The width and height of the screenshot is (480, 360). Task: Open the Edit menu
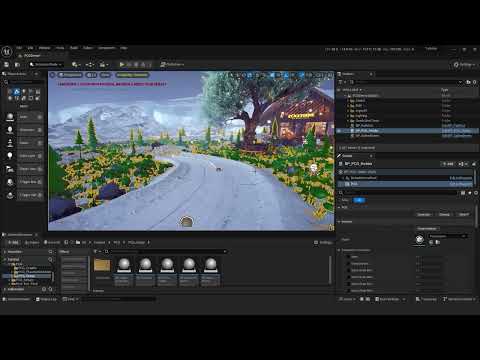pyautogui.click(x=30, y=48)
